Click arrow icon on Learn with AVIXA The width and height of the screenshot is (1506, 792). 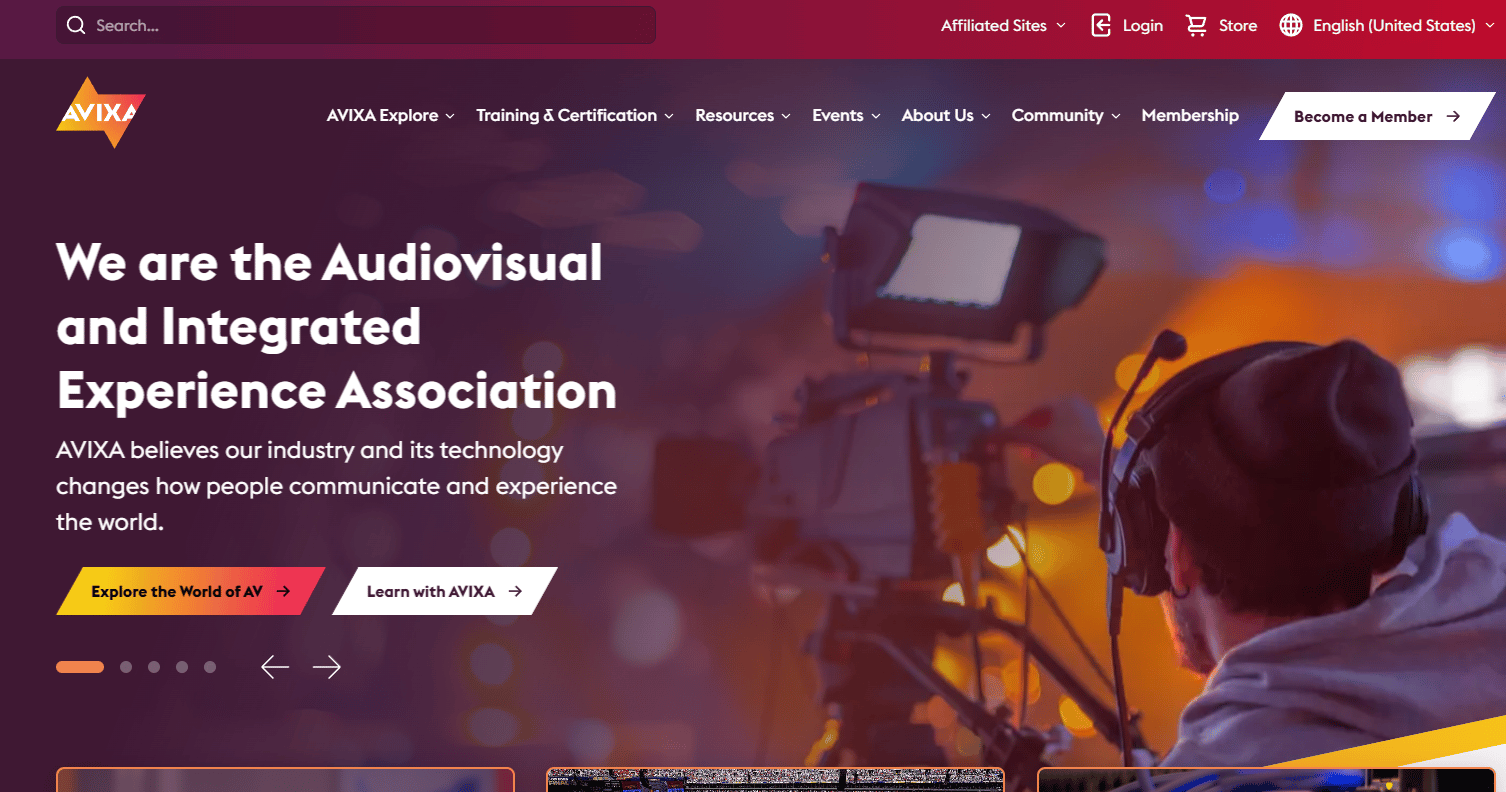pos(515,591)
